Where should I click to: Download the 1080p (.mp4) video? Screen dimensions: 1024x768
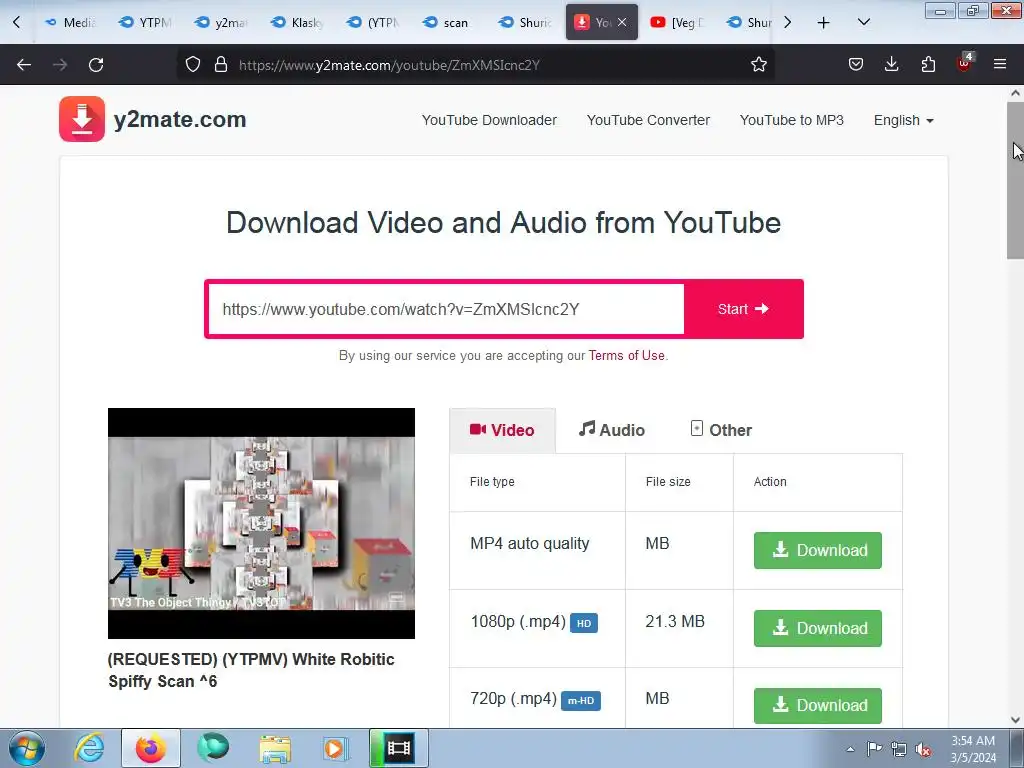coord(818,628)
